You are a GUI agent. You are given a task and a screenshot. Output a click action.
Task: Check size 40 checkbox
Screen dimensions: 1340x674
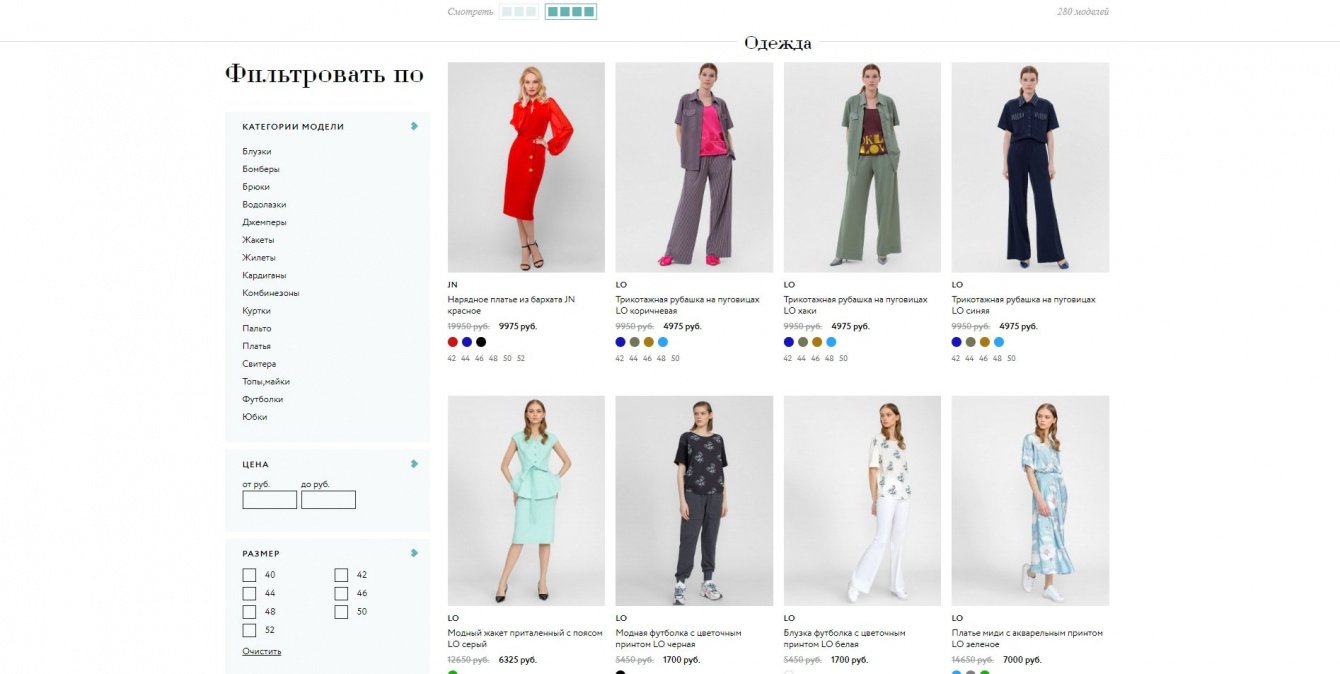click(249, 575)
